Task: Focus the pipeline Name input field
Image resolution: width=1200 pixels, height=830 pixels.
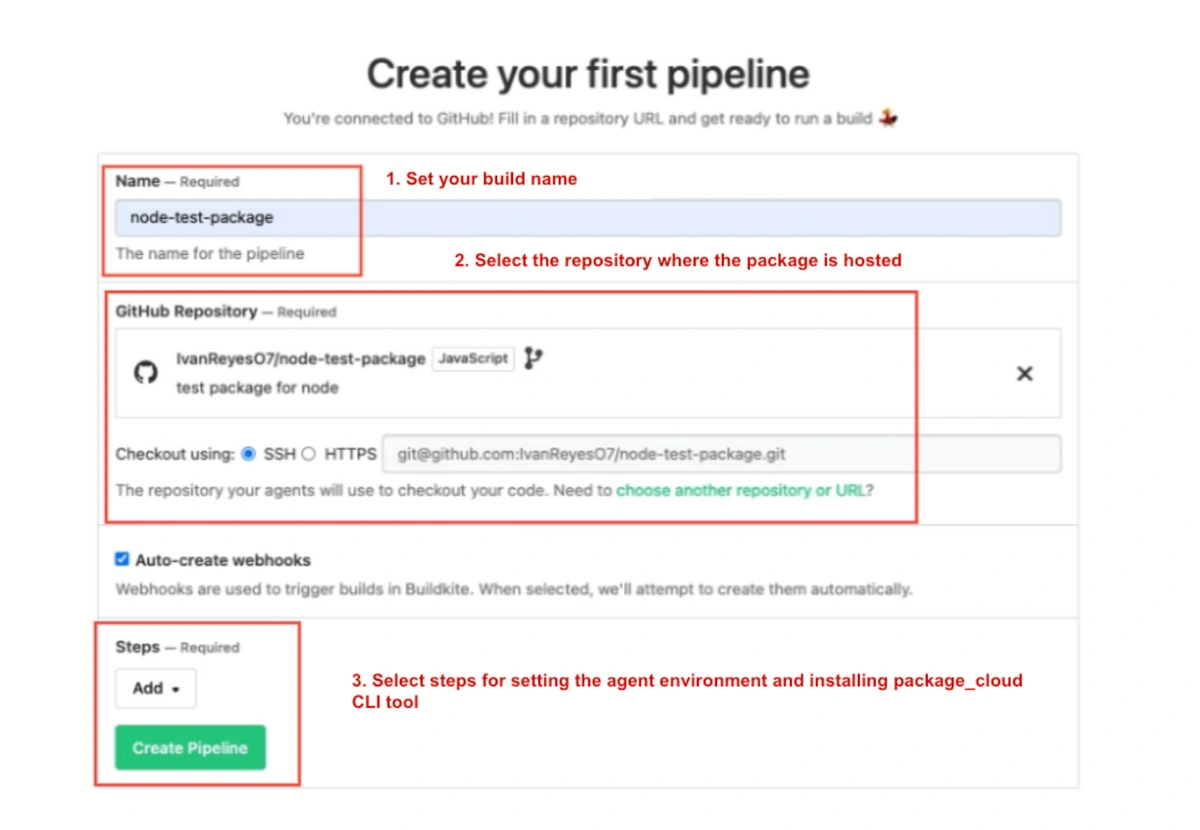Action: (588, 217)
